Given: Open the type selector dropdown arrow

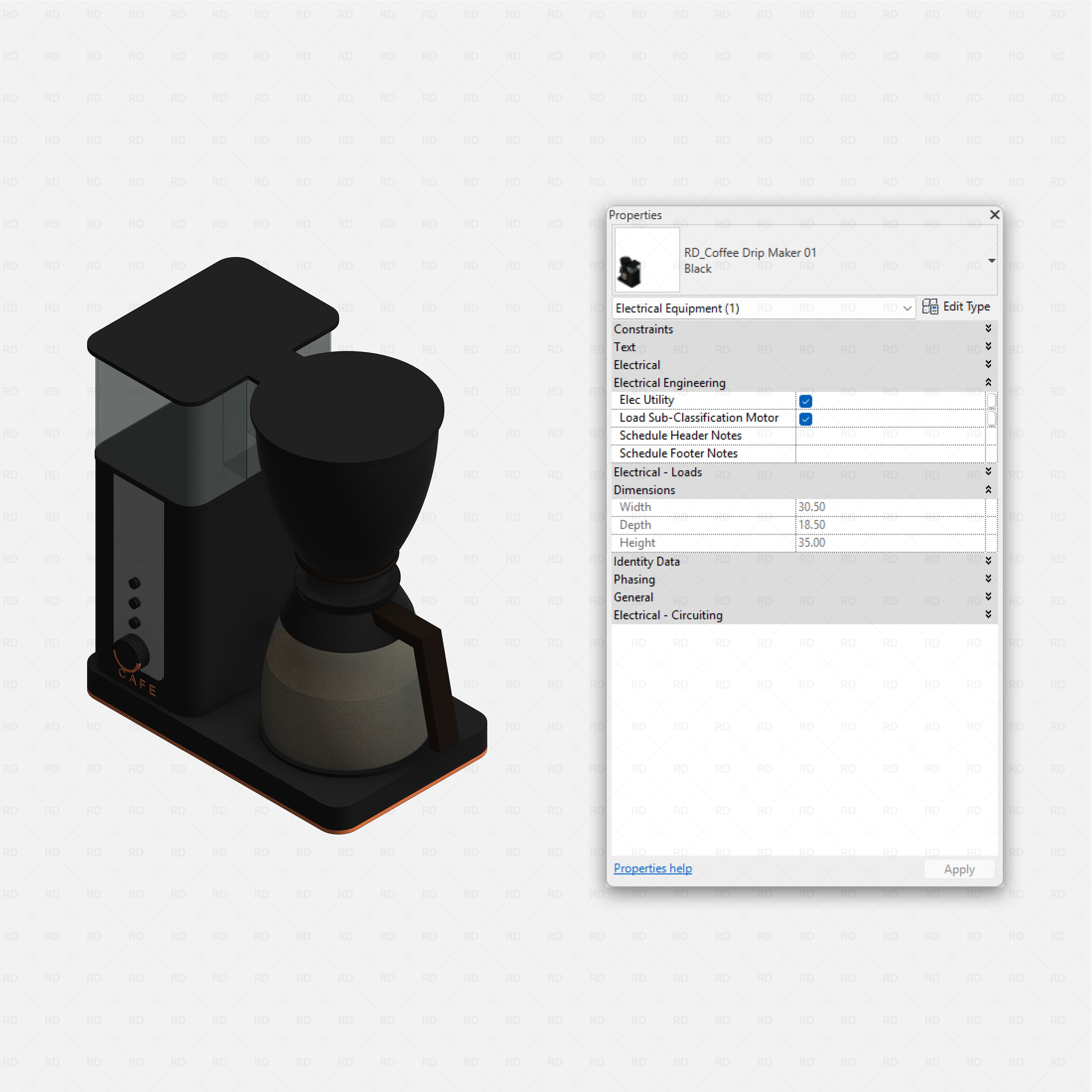Looking at the screenshot, I should coord(992,261).
